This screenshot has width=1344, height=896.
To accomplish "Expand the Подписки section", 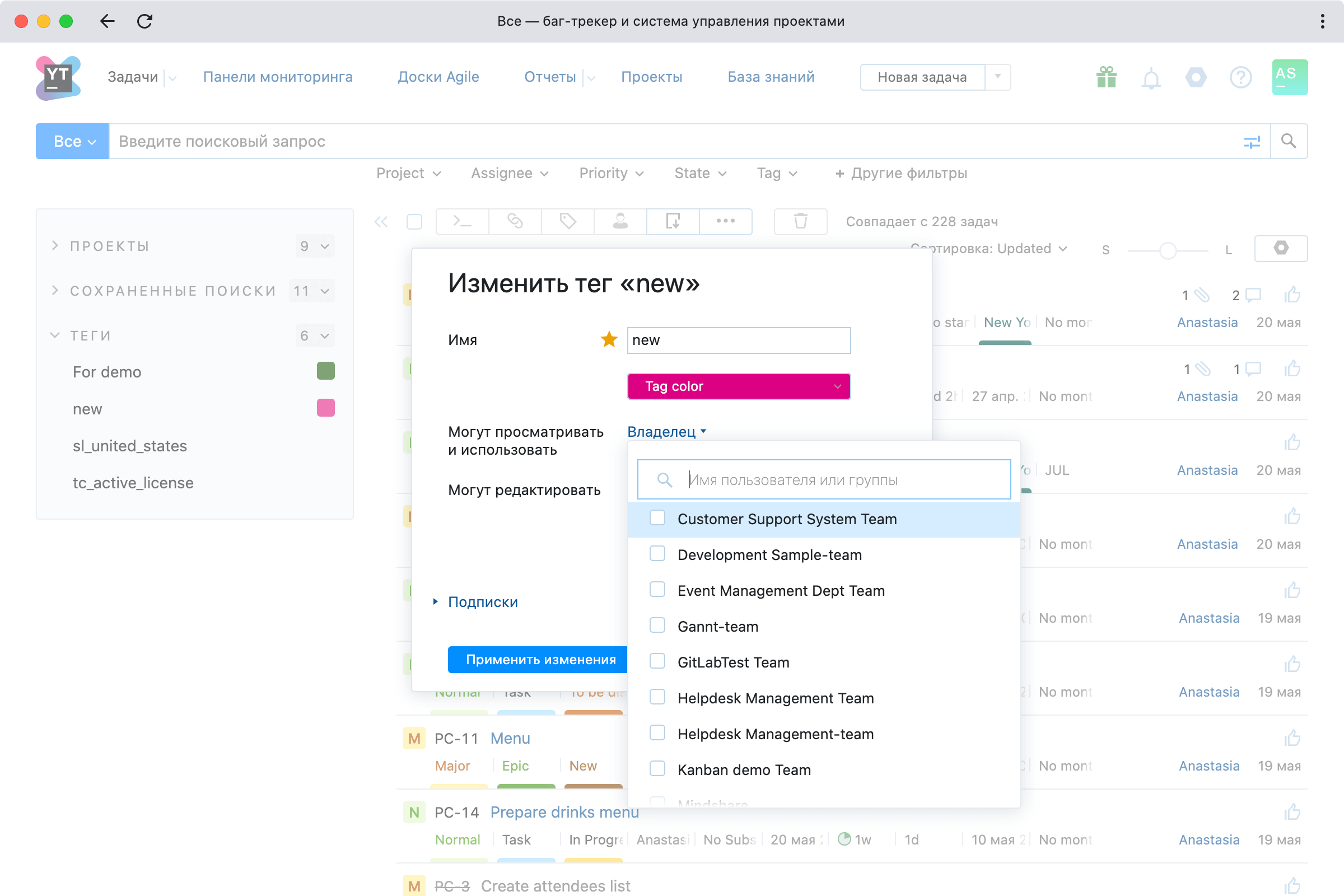I will (x=482, y=601).
